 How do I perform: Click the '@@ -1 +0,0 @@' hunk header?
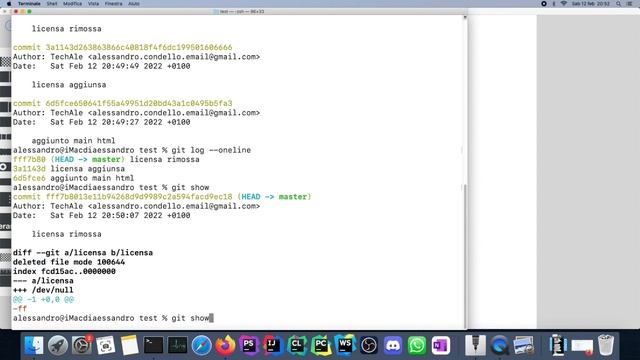click(43, 300)
